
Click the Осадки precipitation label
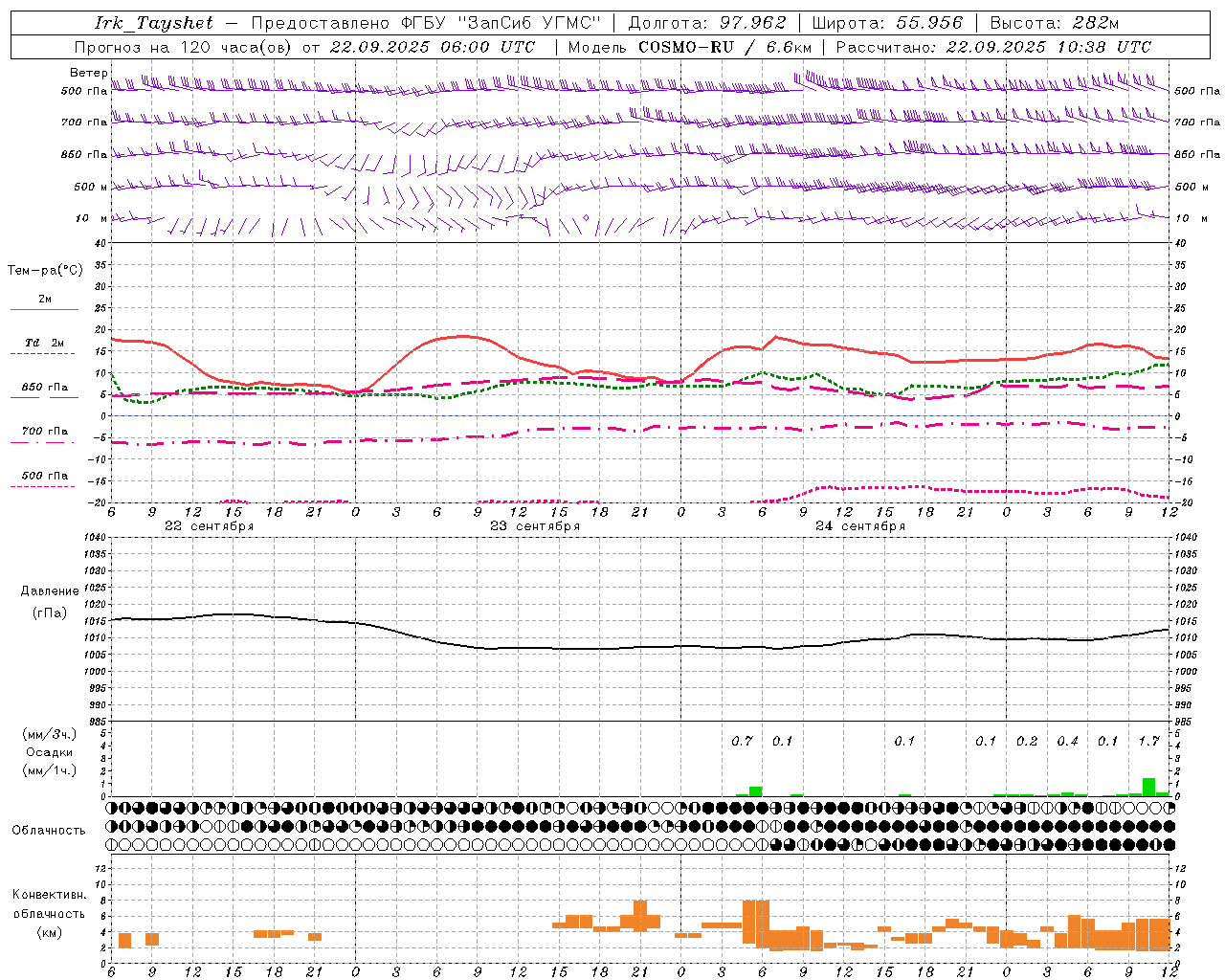tap(49, 752)
